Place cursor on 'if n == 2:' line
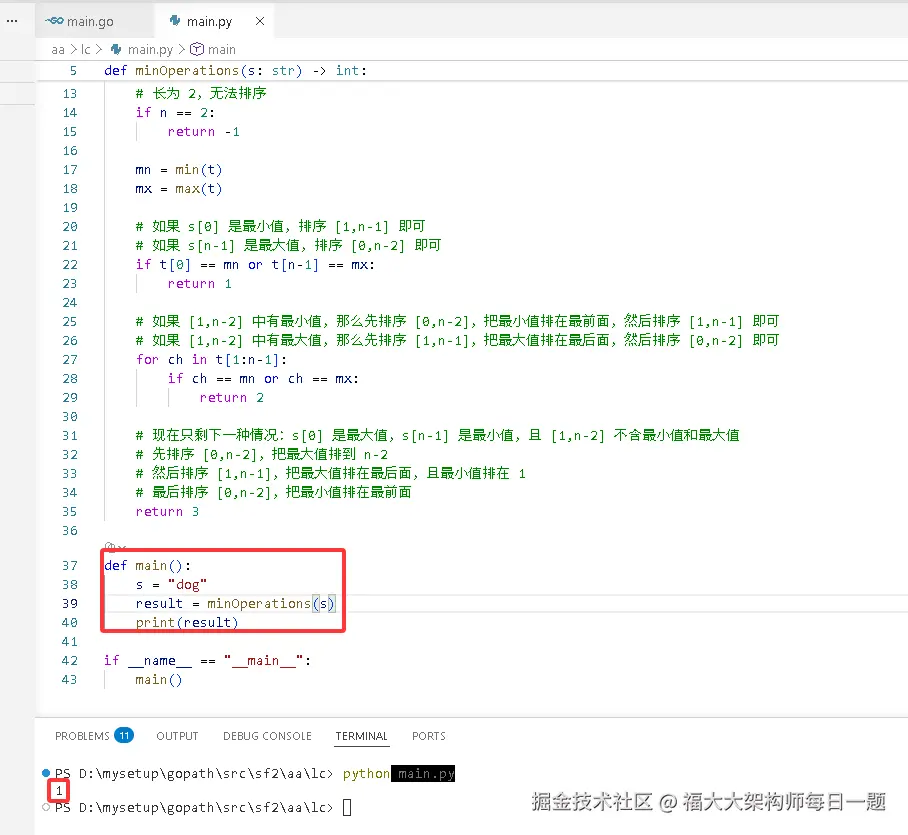This screenshot has height=835, width=908. click(x=175, y=113)
